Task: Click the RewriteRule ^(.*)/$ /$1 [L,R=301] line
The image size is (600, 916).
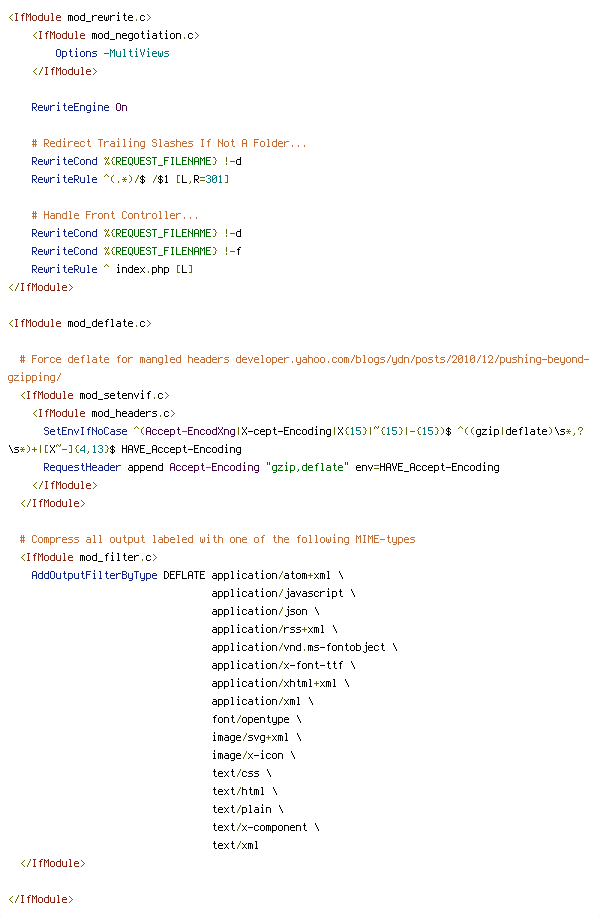Action: [130, 179]
